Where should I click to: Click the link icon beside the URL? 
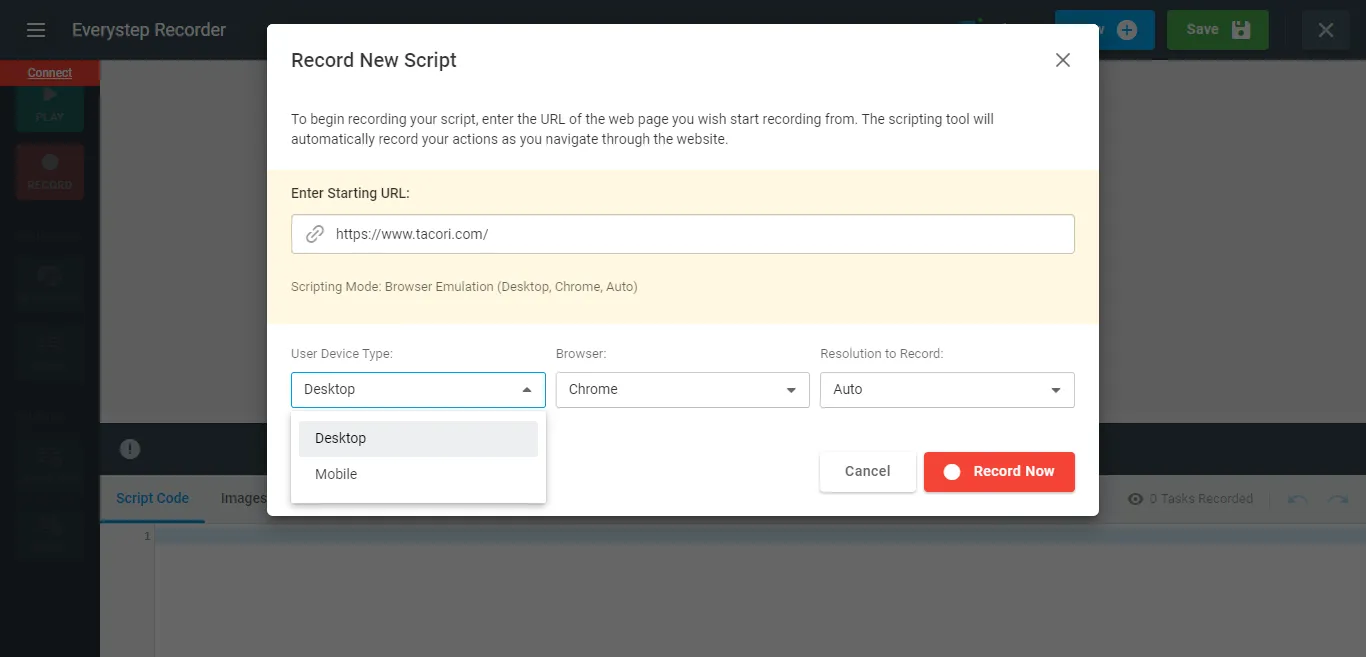[x=315, y=234]
